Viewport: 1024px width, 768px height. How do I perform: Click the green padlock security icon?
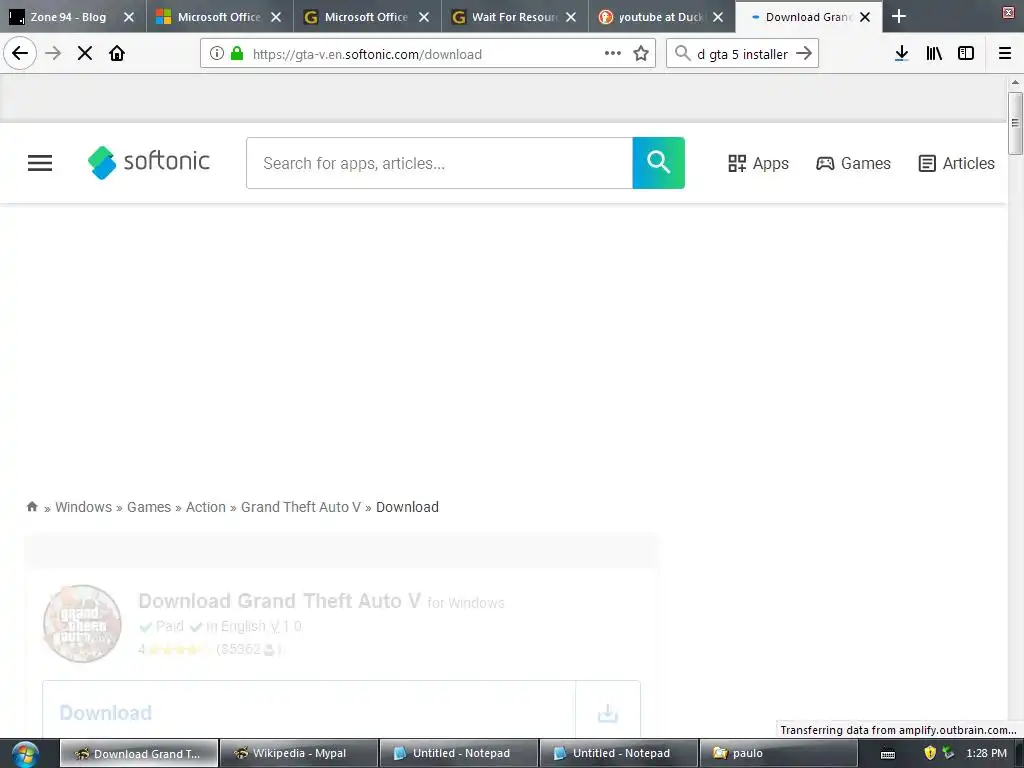point(237,54)
